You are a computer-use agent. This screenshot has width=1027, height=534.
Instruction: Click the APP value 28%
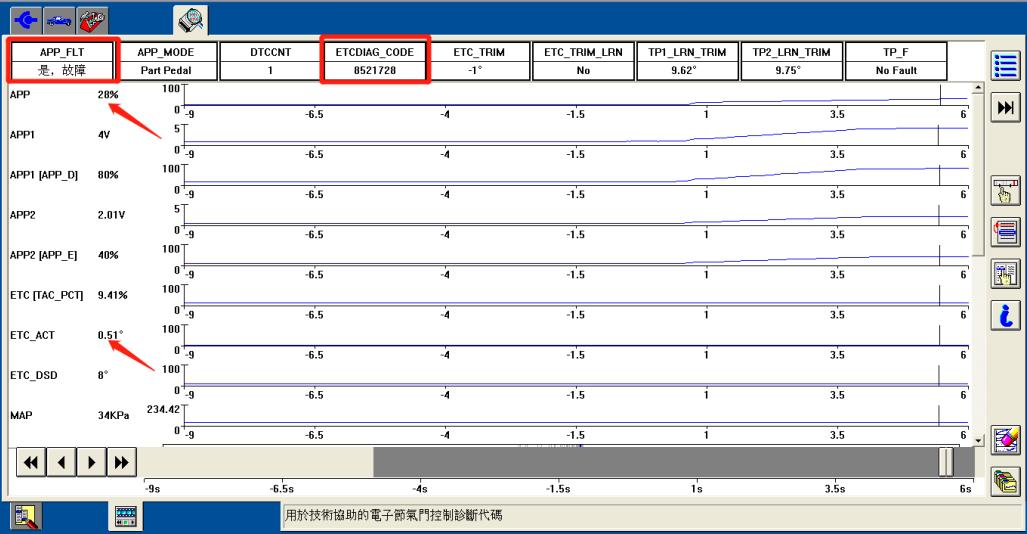[x=108, y=94]
